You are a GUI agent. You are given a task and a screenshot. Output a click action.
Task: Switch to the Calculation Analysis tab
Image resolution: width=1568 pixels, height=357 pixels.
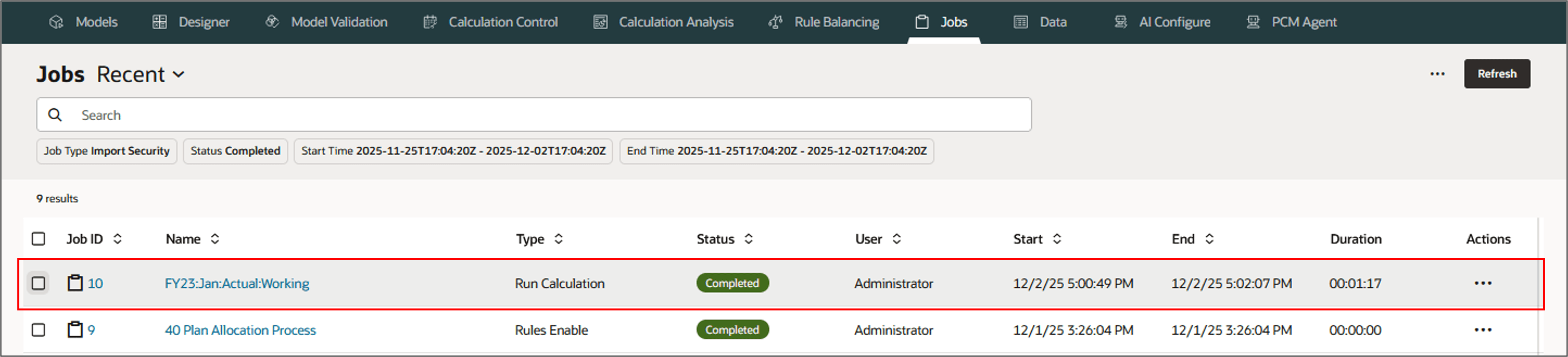click(663, 22)
